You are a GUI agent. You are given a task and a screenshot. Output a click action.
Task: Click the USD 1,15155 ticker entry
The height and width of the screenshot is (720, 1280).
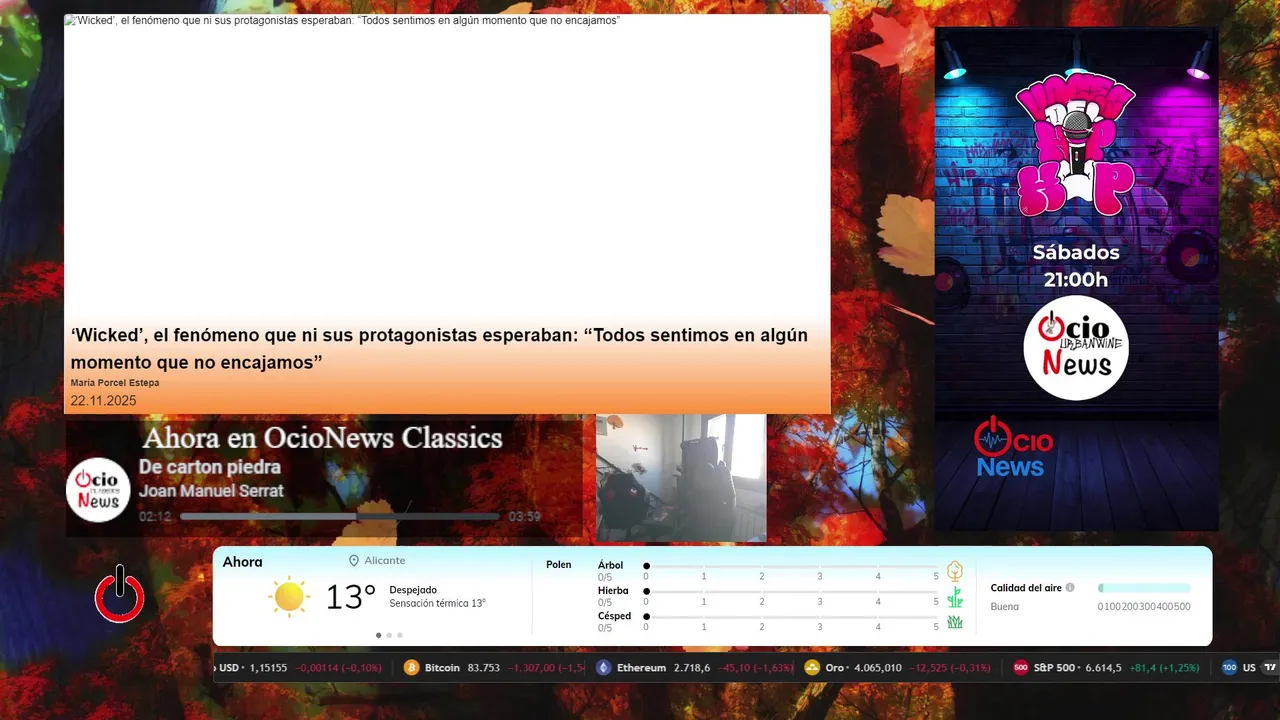click(298, 668)
